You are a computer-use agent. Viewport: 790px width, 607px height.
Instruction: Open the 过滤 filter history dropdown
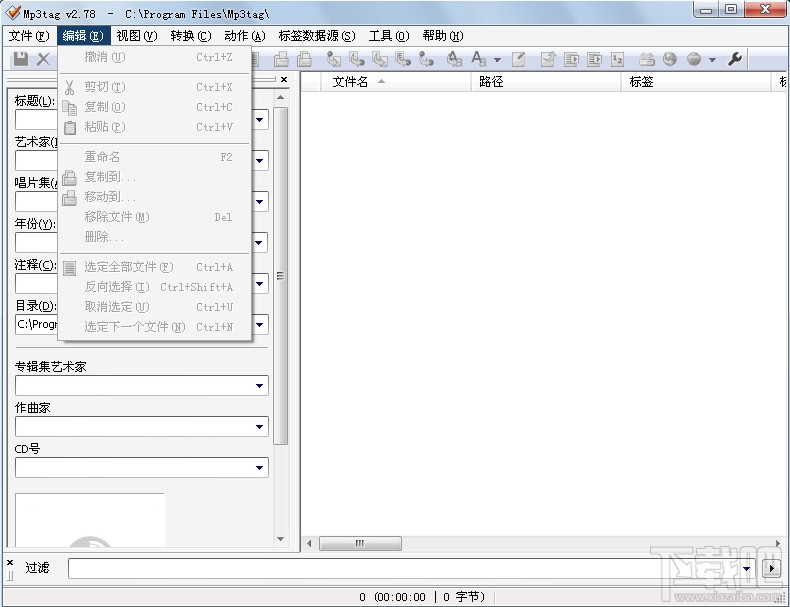pos(747,569)
